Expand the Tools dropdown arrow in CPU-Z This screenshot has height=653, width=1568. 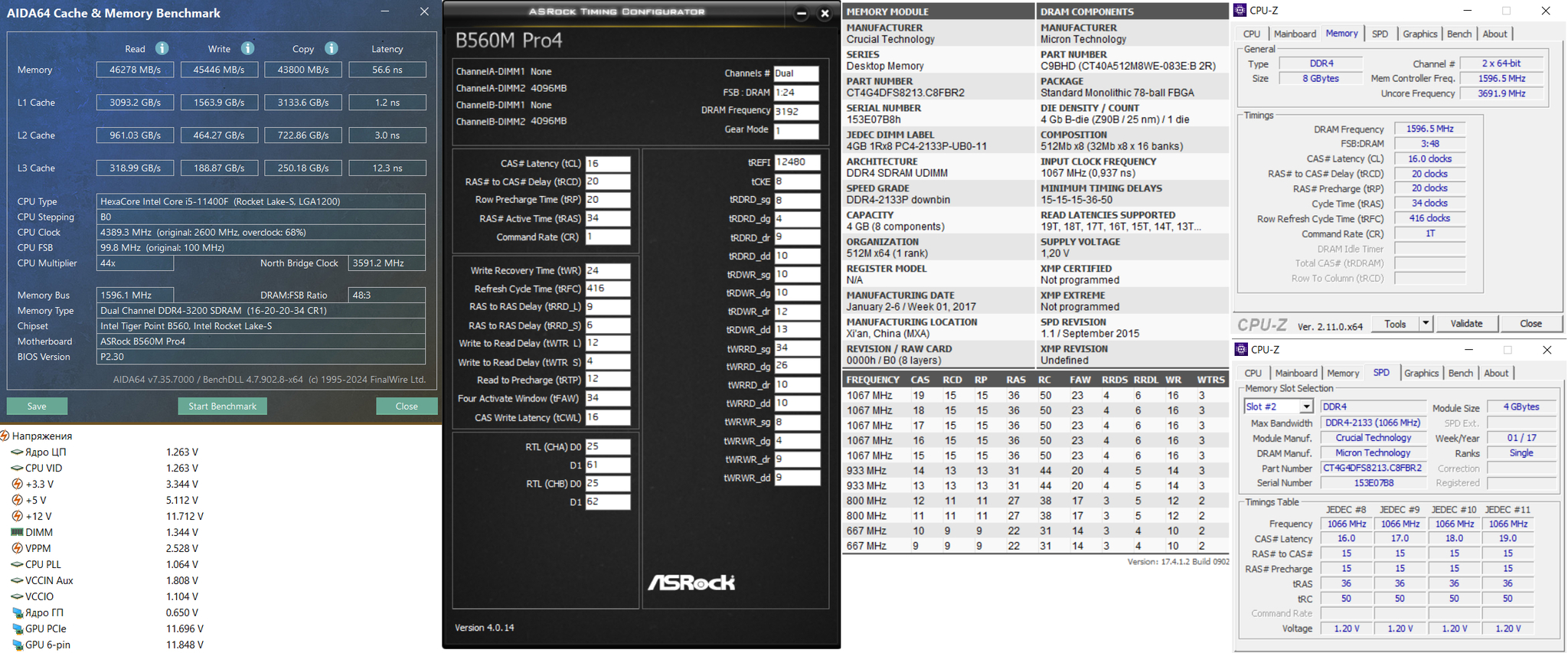click(x=1426, y=324)
